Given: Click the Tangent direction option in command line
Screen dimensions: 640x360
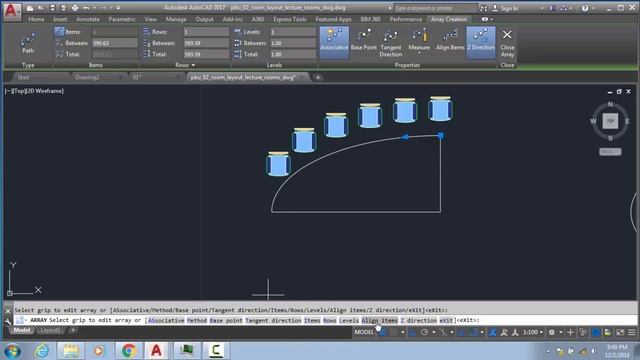Looking at the screenshot, I should (x=273, y=320).
